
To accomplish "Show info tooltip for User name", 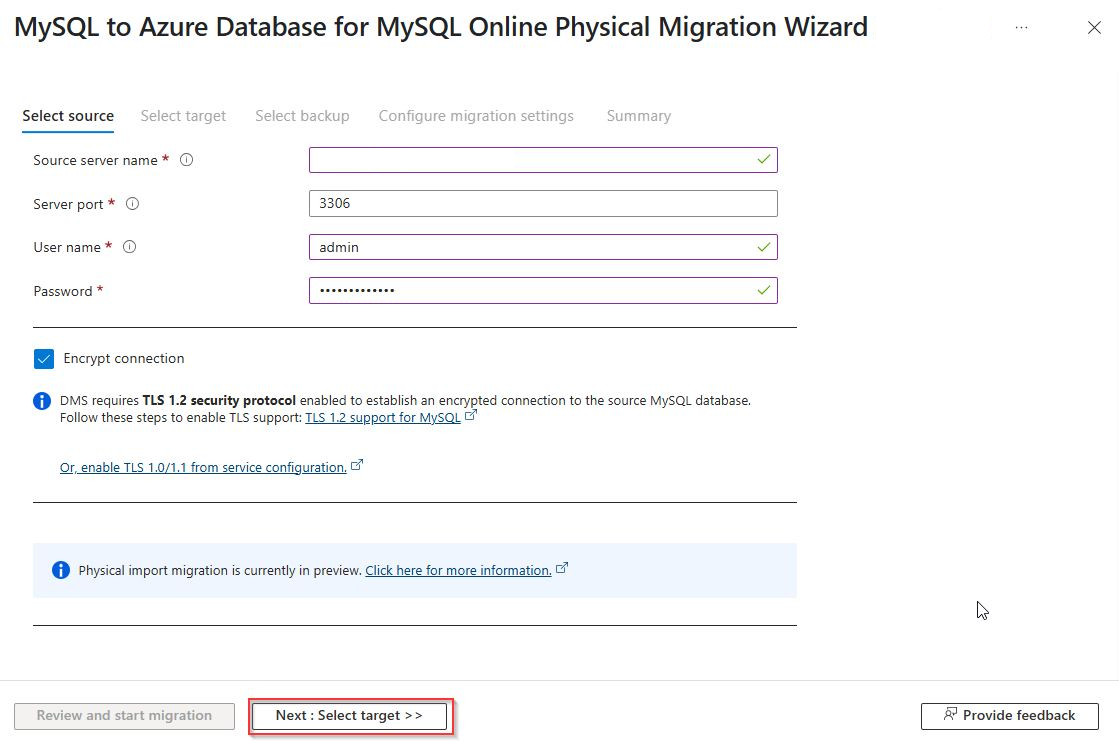I will click(x=129, y=247).
